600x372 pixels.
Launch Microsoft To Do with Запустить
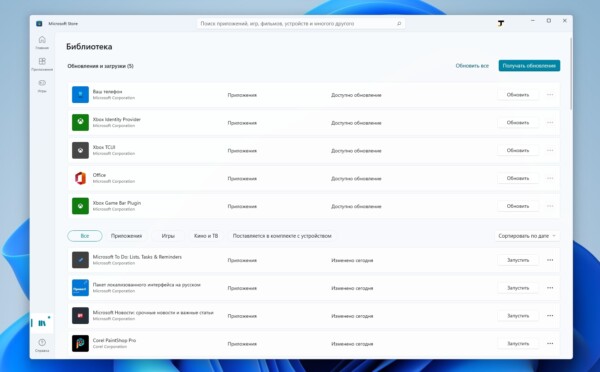pyautogui.click(x=518, y=260)
